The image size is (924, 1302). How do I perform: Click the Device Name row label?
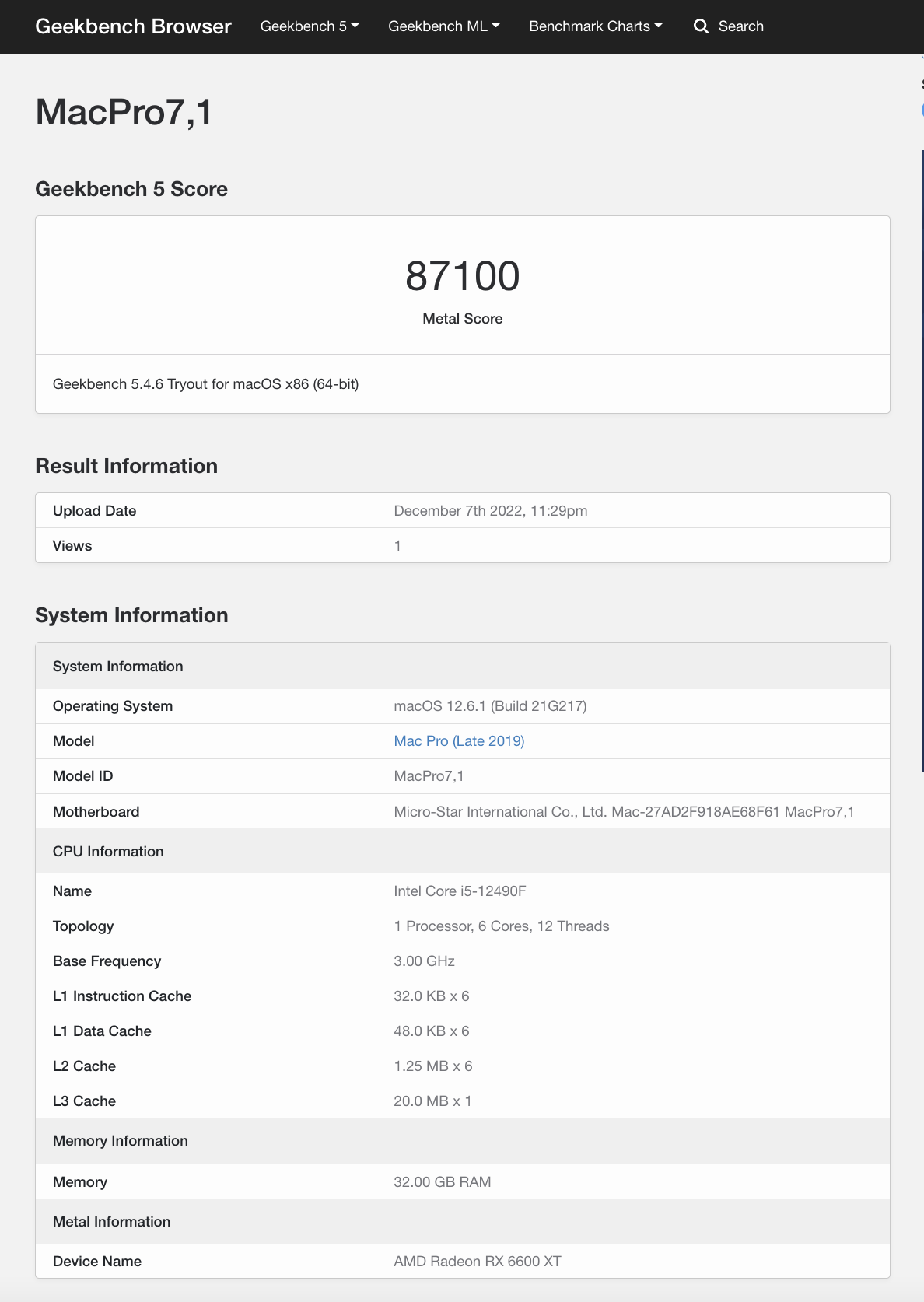click(x=97, y=1262)
